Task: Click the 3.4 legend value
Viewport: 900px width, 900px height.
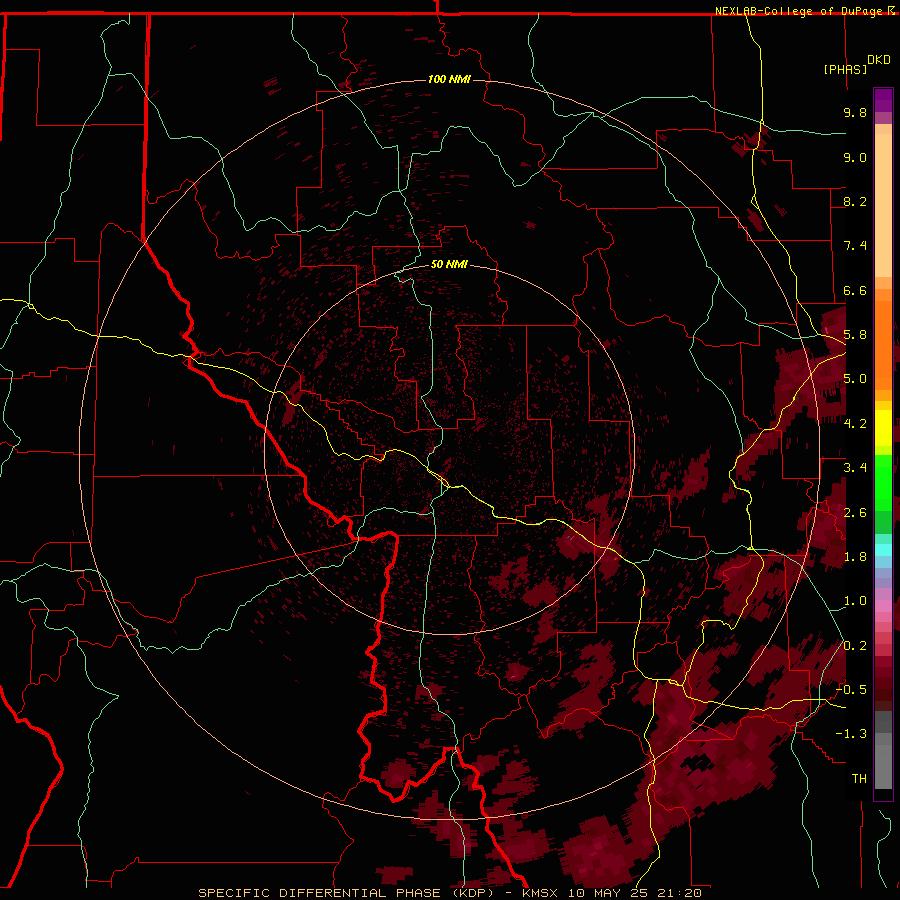Action: pyautogui.click(x=855, y=468)
